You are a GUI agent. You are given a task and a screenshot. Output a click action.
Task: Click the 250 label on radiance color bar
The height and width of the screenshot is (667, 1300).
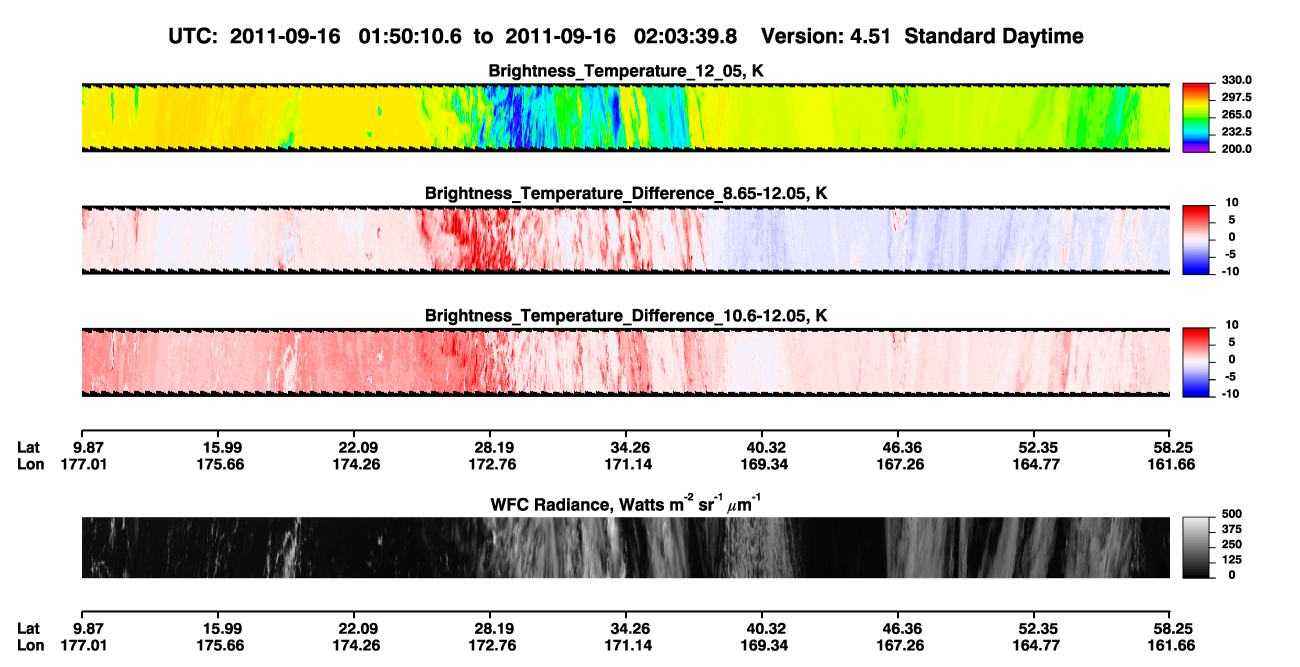(x=1231, y=545)
